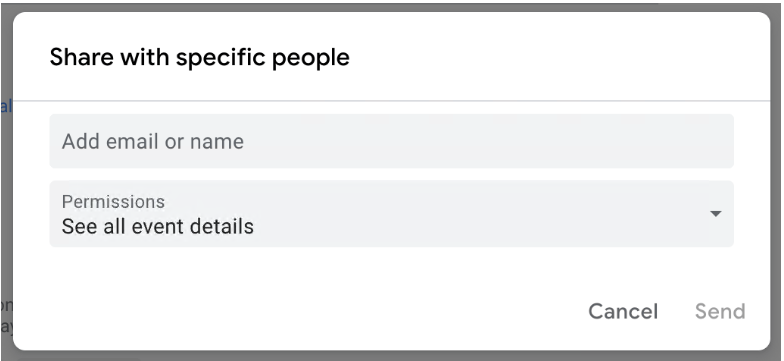The width and height of the screenshot is (784, 361).
Task: Send the calendar sharing invitation
Action: point(720,312)
